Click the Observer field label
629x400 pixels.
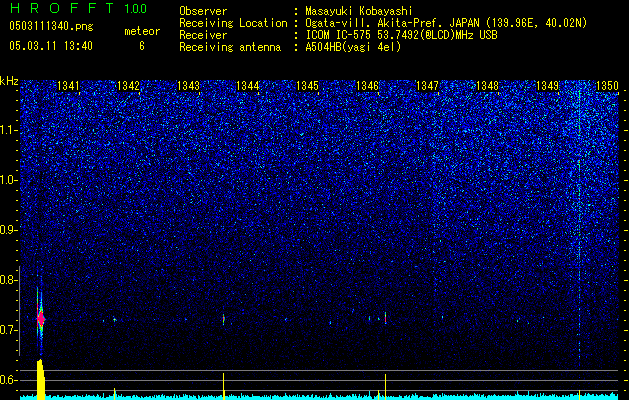tap(203, 11)
